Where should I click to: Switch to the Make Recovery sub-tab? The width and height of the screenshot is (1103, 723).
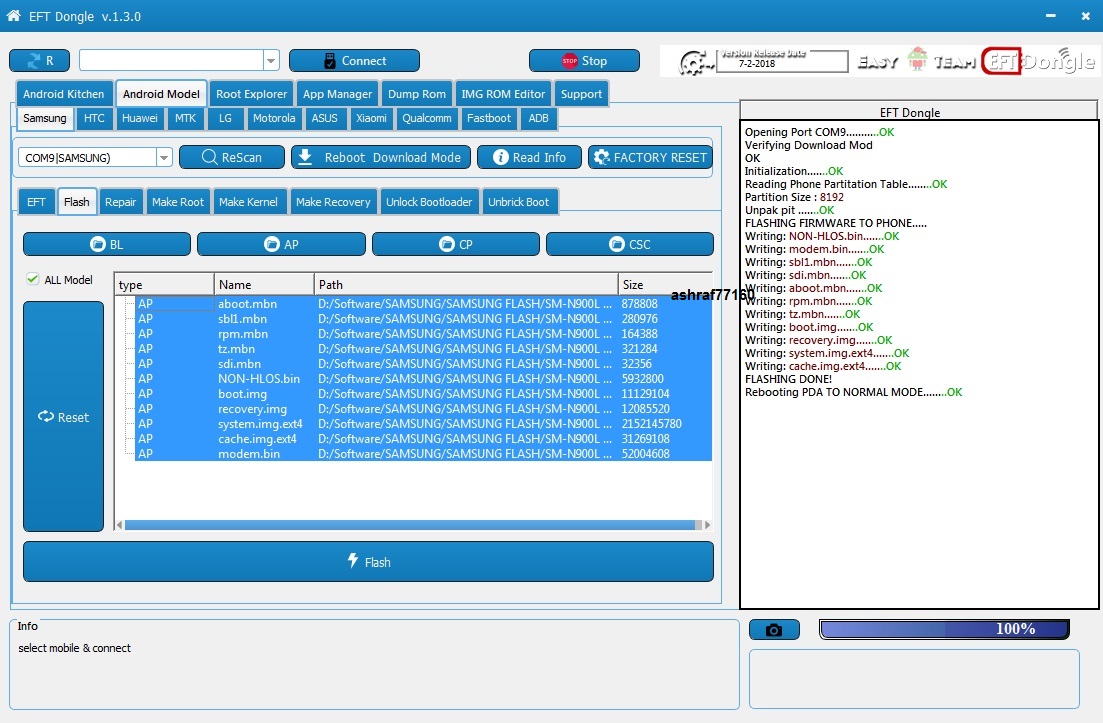point(333,202)
